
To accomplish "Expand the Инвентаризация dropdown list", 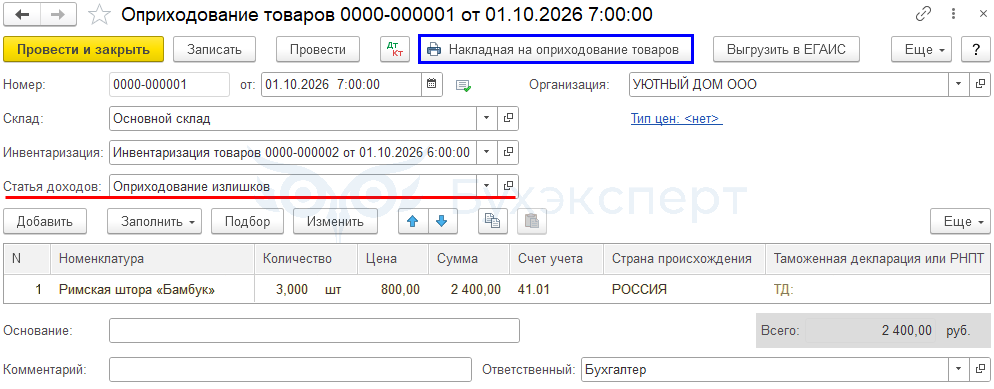I will [x=486, y=152].
